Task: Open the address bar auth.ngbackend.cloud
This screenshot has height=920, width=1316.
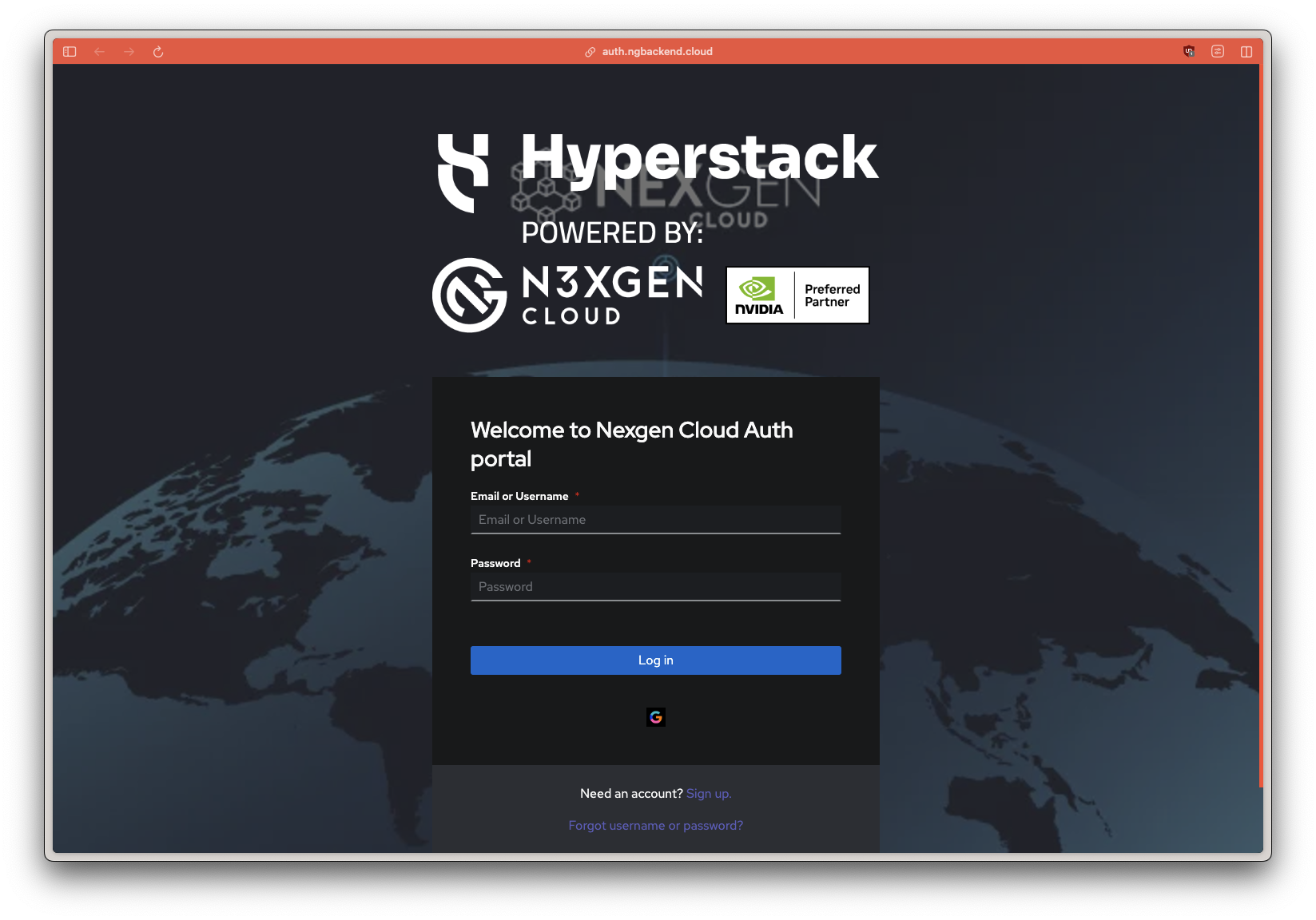Action: point(657,52)
